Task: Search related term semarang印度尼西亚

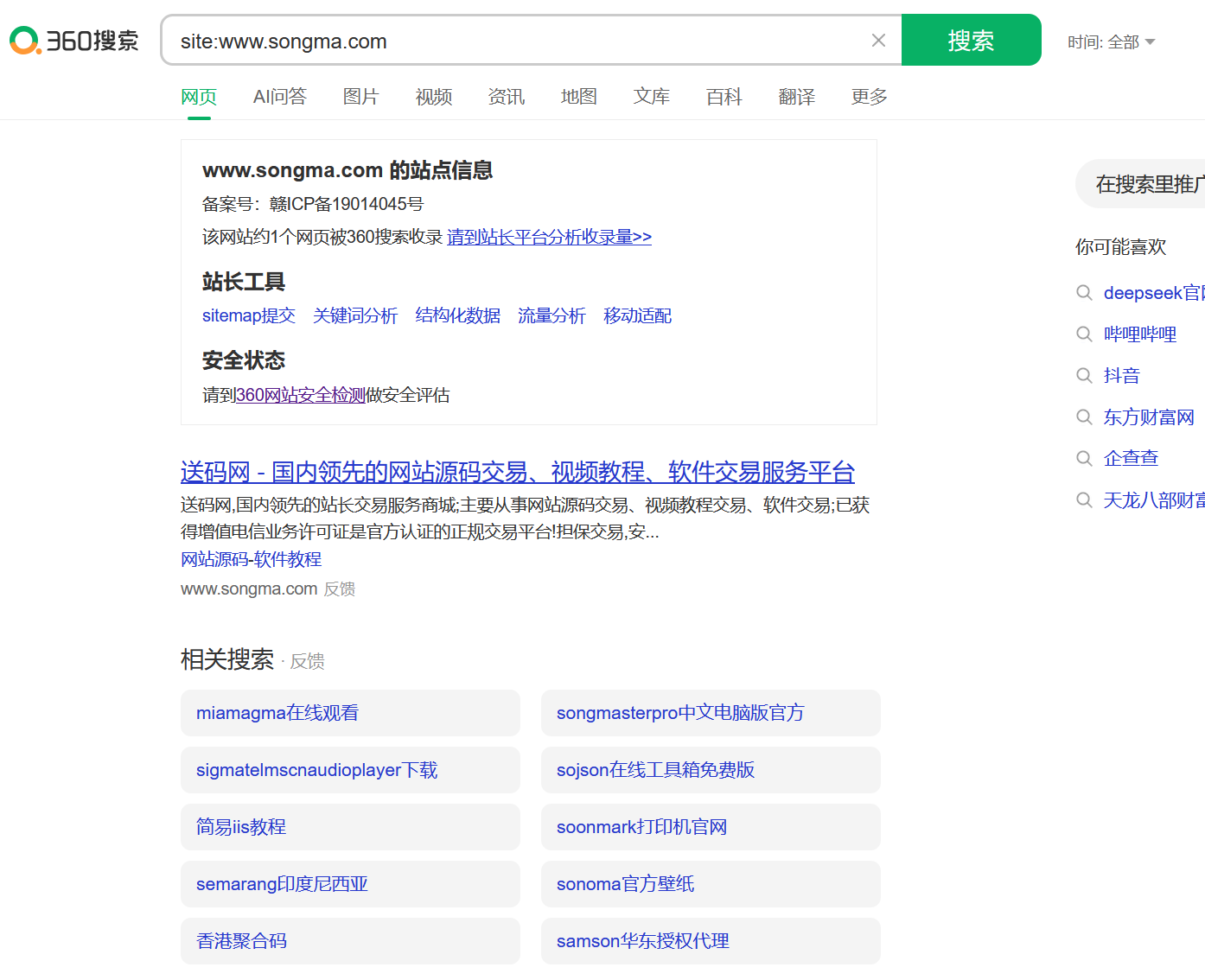Action: tap(350, 884)
